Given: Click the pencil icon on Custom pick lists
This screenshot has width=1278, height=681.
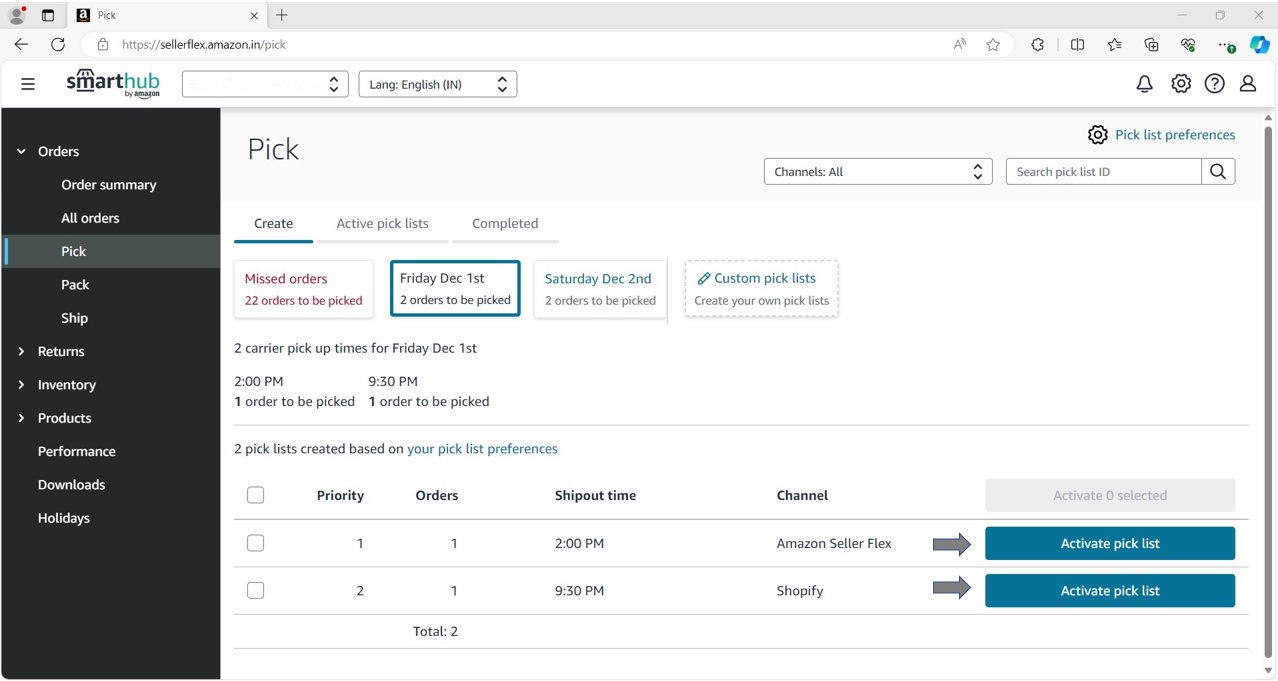Looking at the screenshot, I should coord(703,279).
